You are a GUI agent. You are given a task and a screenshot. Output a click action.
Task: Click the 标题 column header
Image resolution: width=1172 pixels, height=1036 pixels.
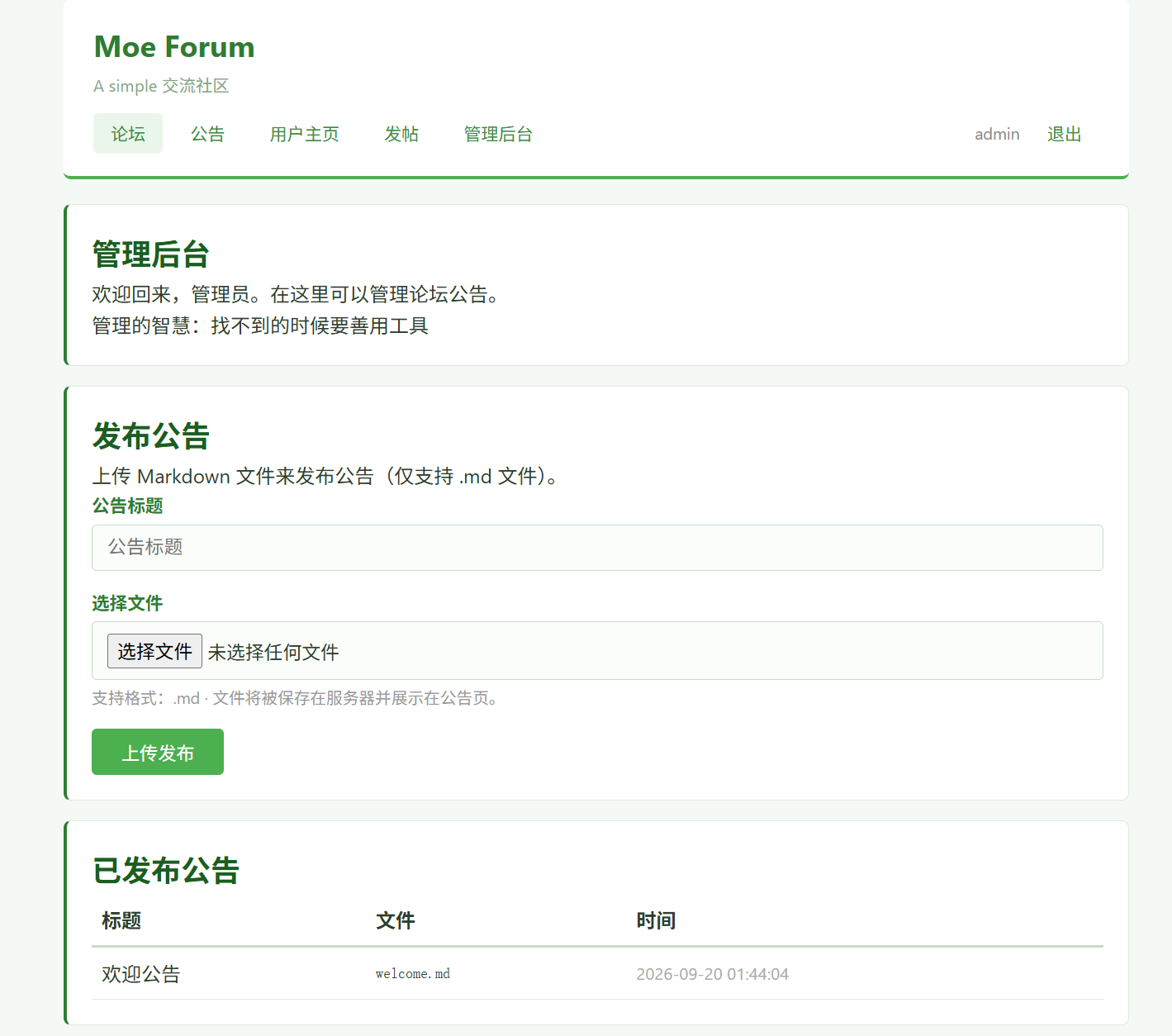tap(121, 920)
